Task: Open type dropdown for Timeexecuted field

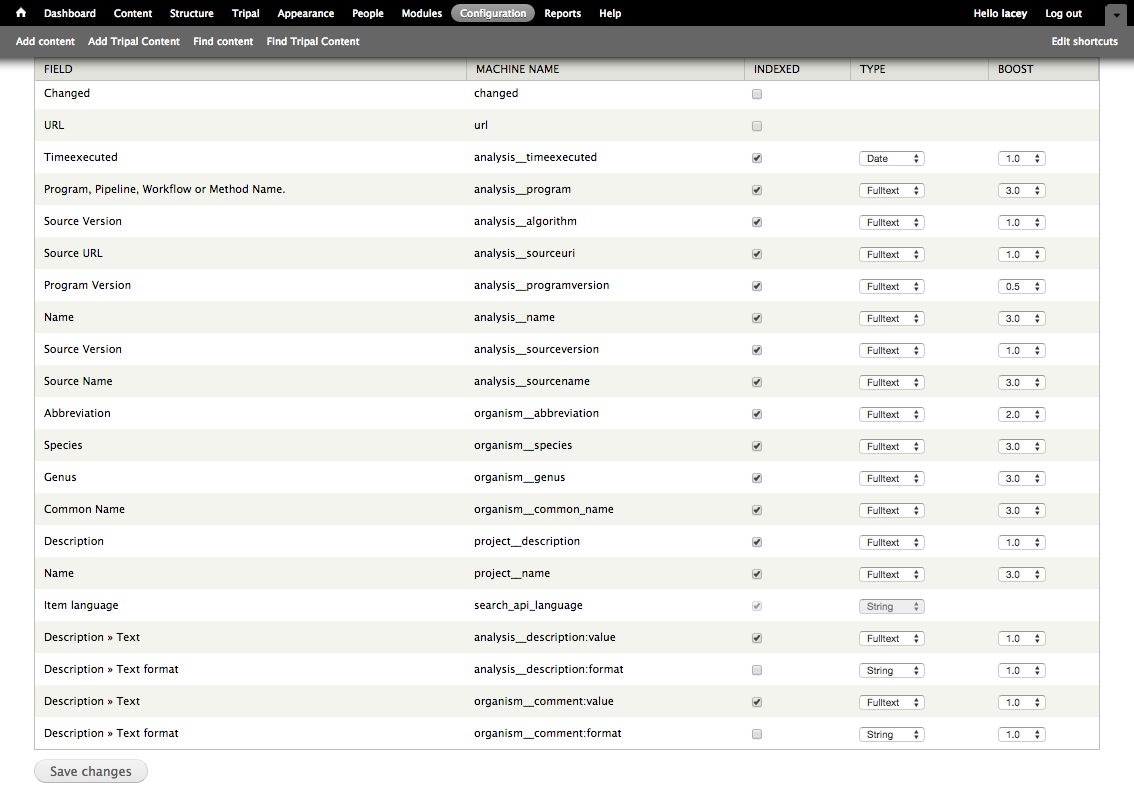Action: (x=891, y=158)
